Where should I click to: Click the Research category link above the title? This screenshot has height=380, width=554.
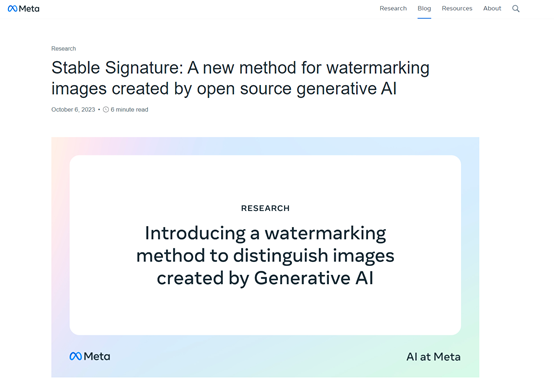click(x=64, y=49)
